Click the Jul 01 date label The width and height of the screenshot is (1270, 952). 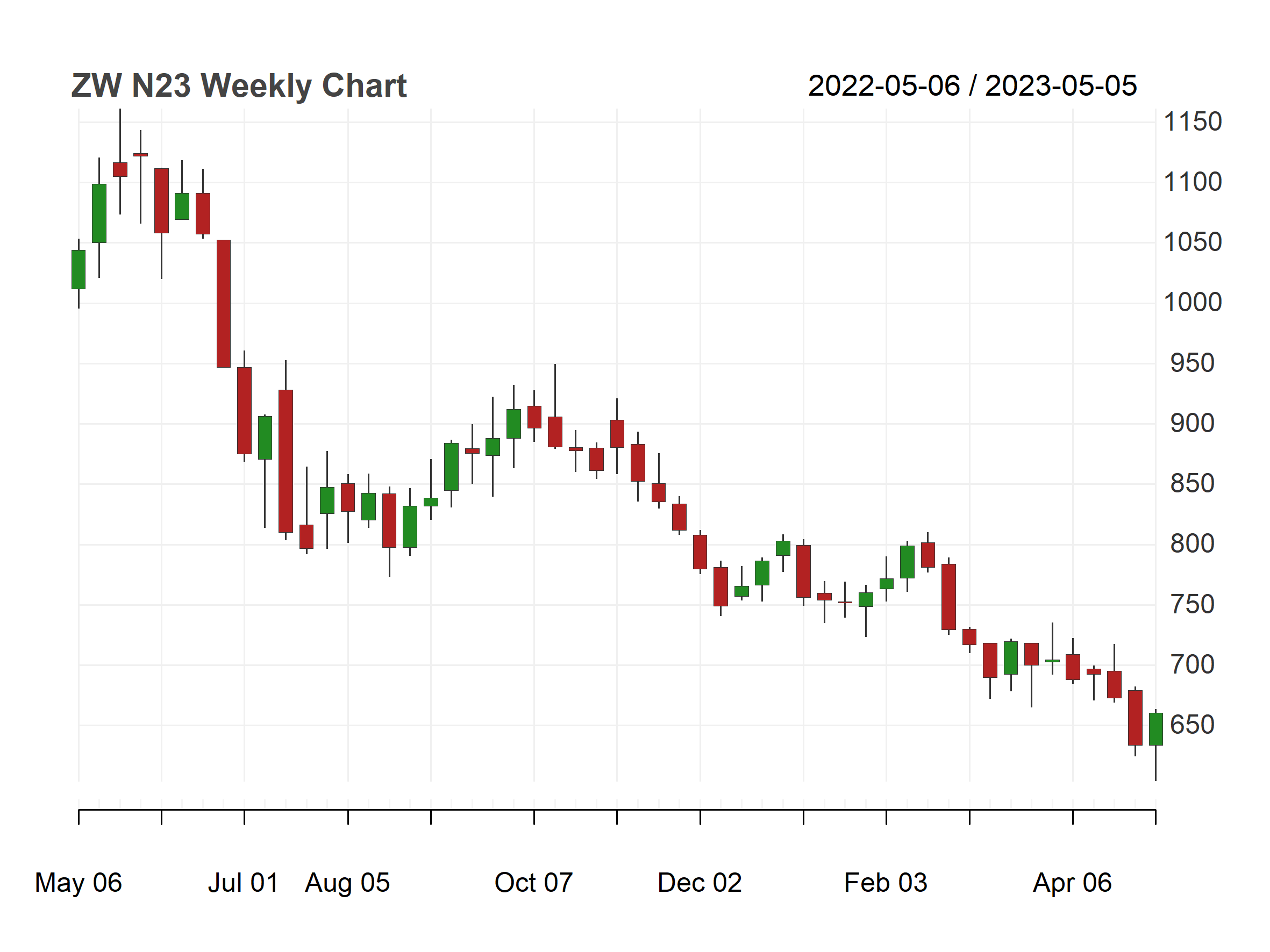244,883
